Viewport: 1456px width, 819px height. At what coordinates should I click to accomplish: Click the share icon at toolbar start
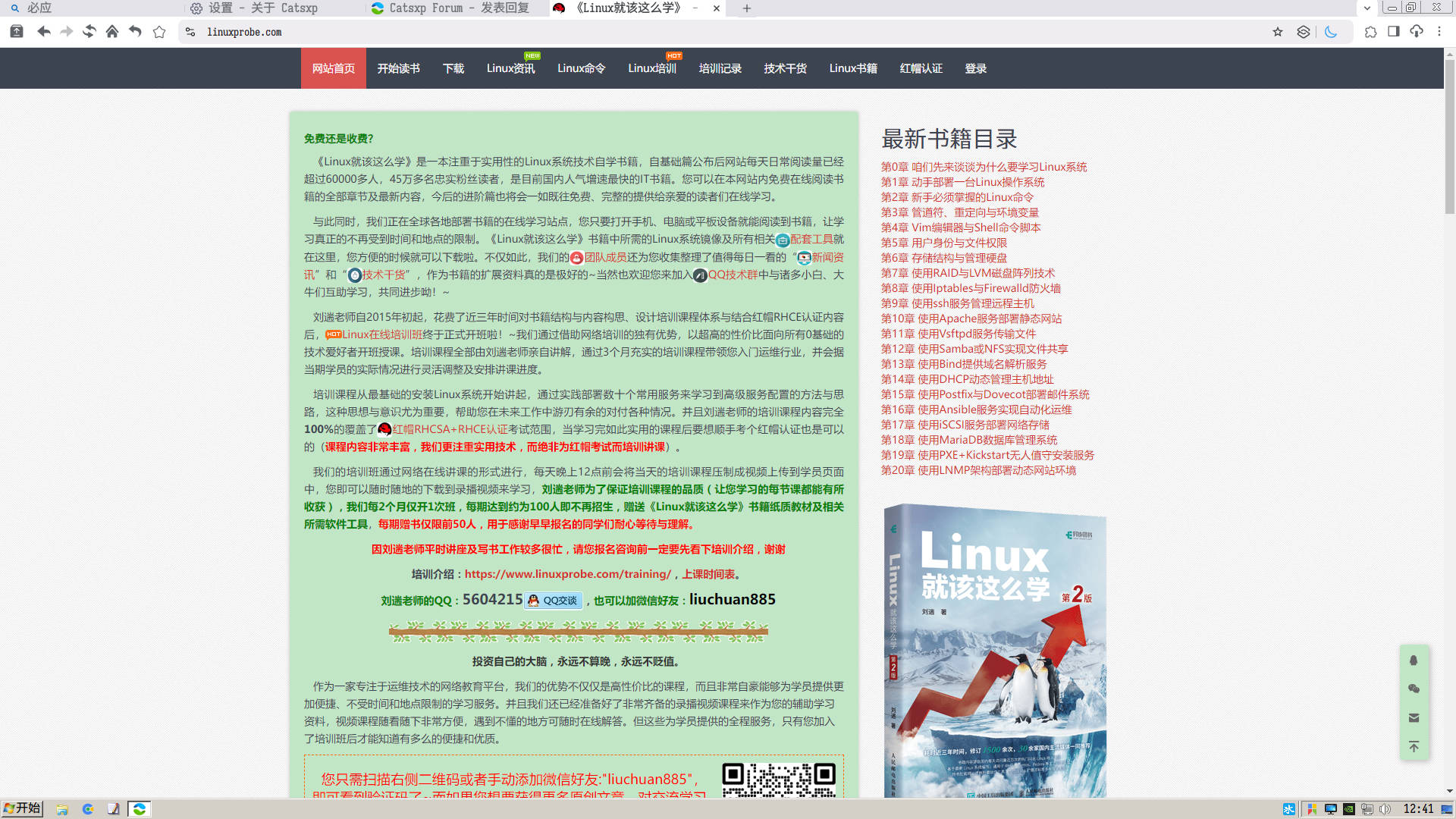click(17, 32)
